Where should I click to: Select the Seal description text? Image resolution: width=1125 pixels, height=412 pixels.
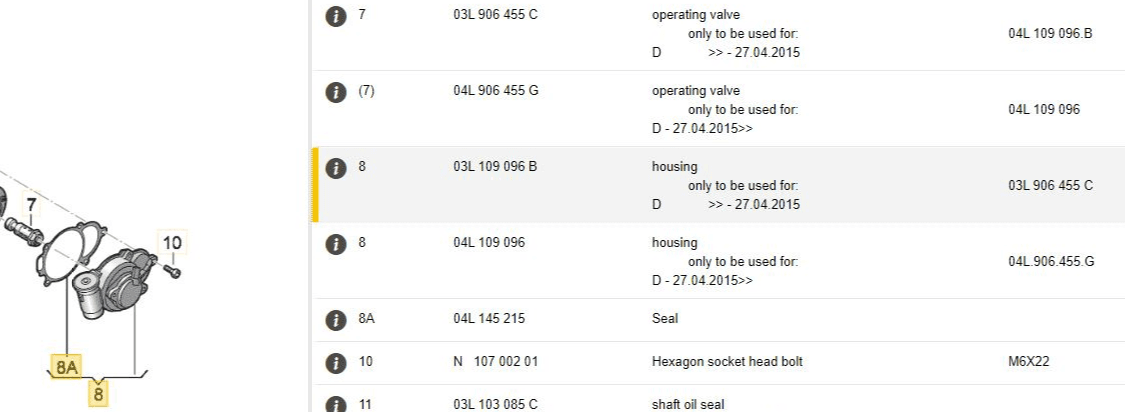click(x=665, y=319)
